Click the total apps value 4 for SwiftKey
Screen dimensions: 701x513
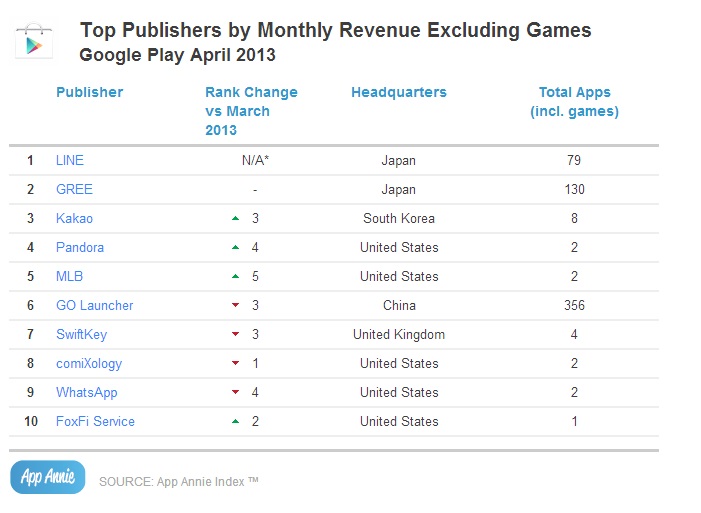pyautogui.click(x=574, y=334)
